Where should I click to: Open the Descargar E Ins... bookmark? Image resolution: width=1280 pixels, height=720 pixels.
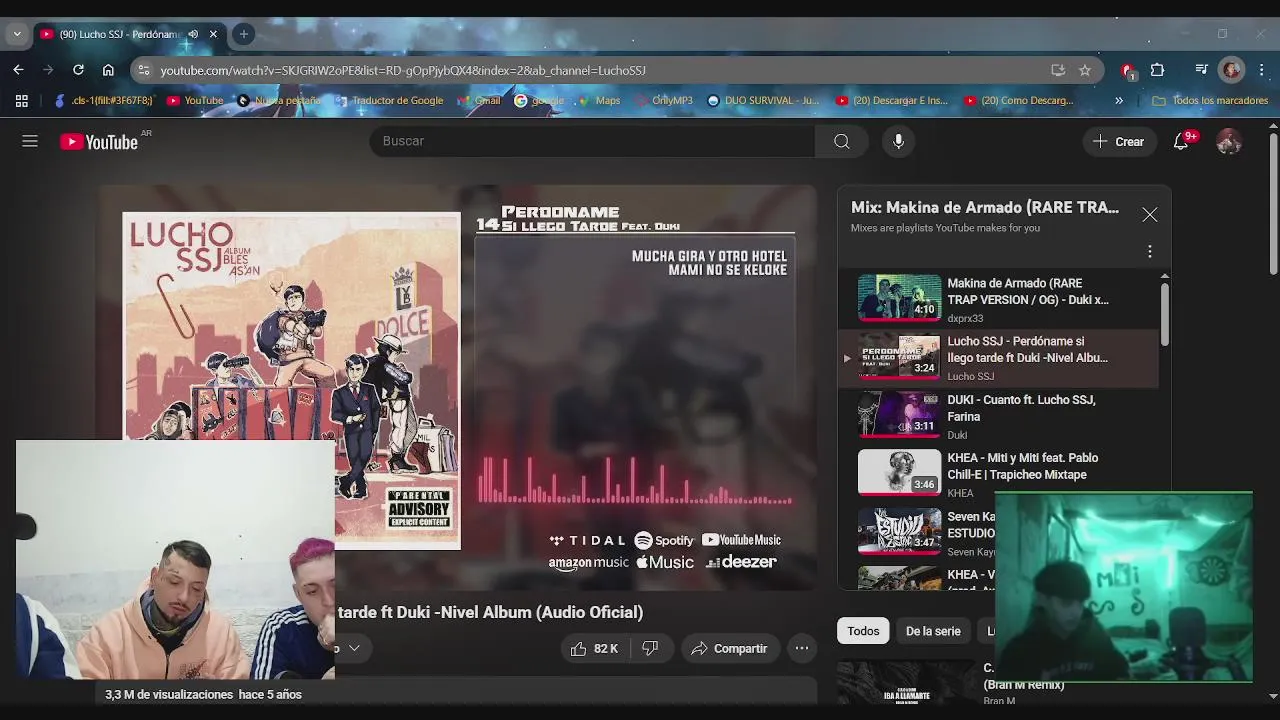click(x=891, y=100)
